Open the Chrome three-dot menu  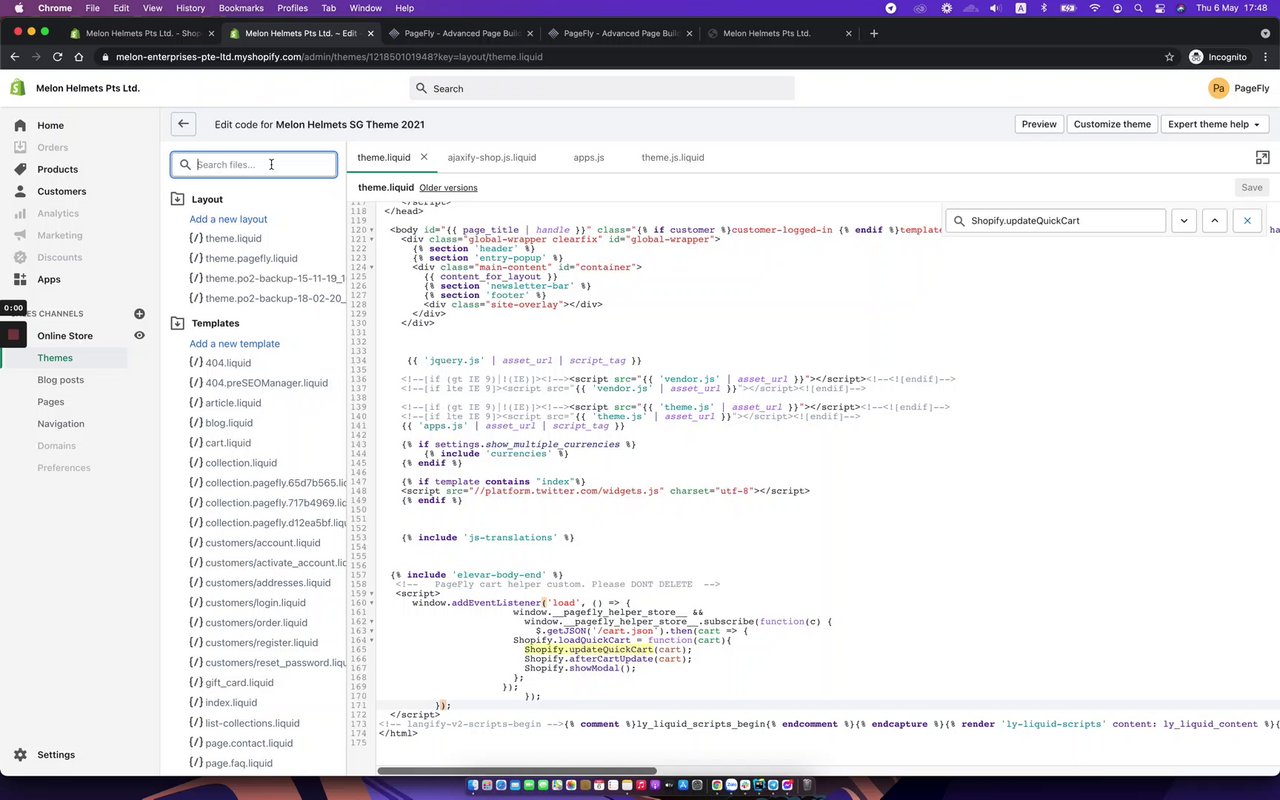point(1266,57)
